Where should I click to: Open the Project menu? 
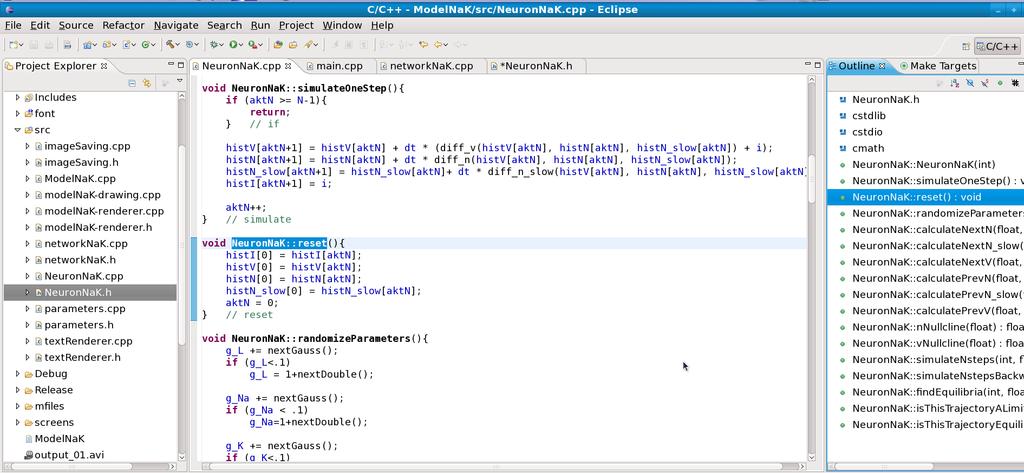(x=296, y=25)
